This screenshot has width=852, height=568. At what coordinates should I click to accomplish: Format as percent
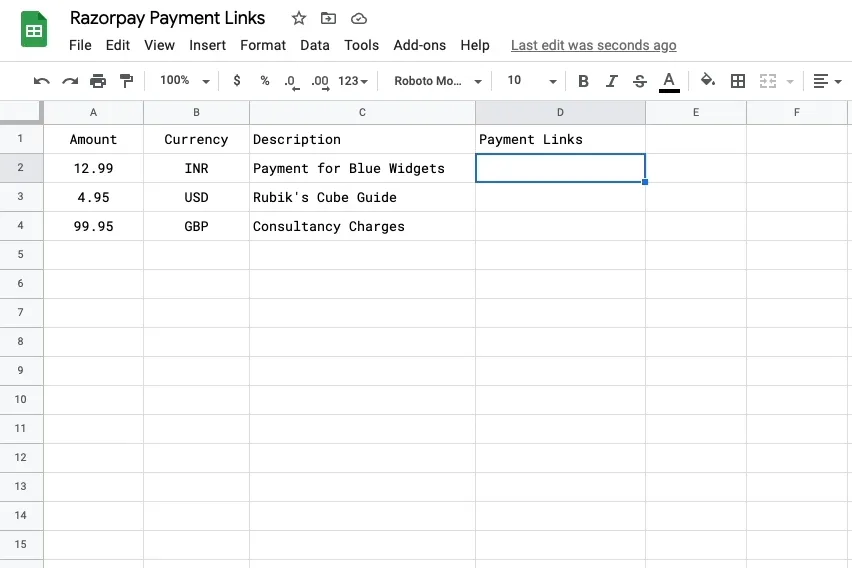[x=265, y=80]
